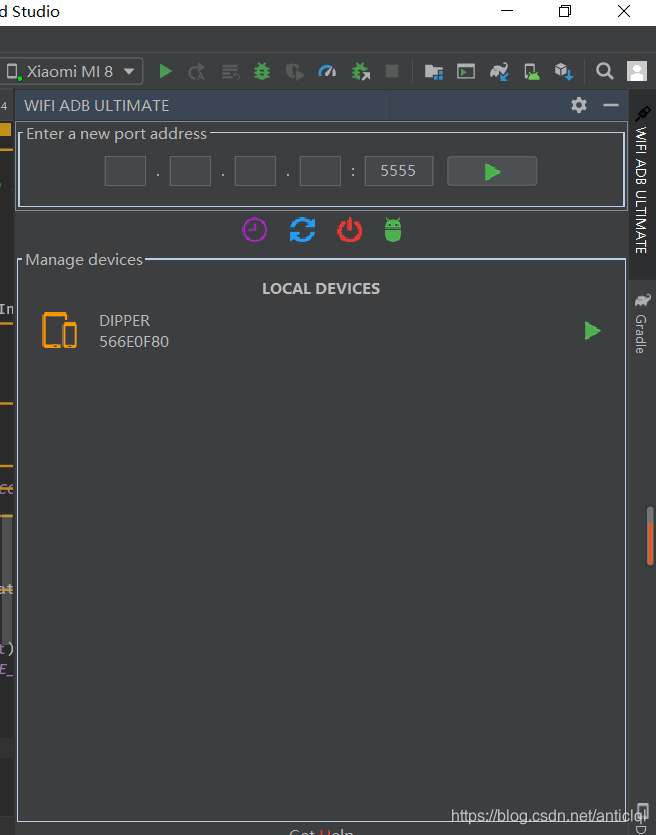Start debugging with the green bug icon

[x=262, y=71]
